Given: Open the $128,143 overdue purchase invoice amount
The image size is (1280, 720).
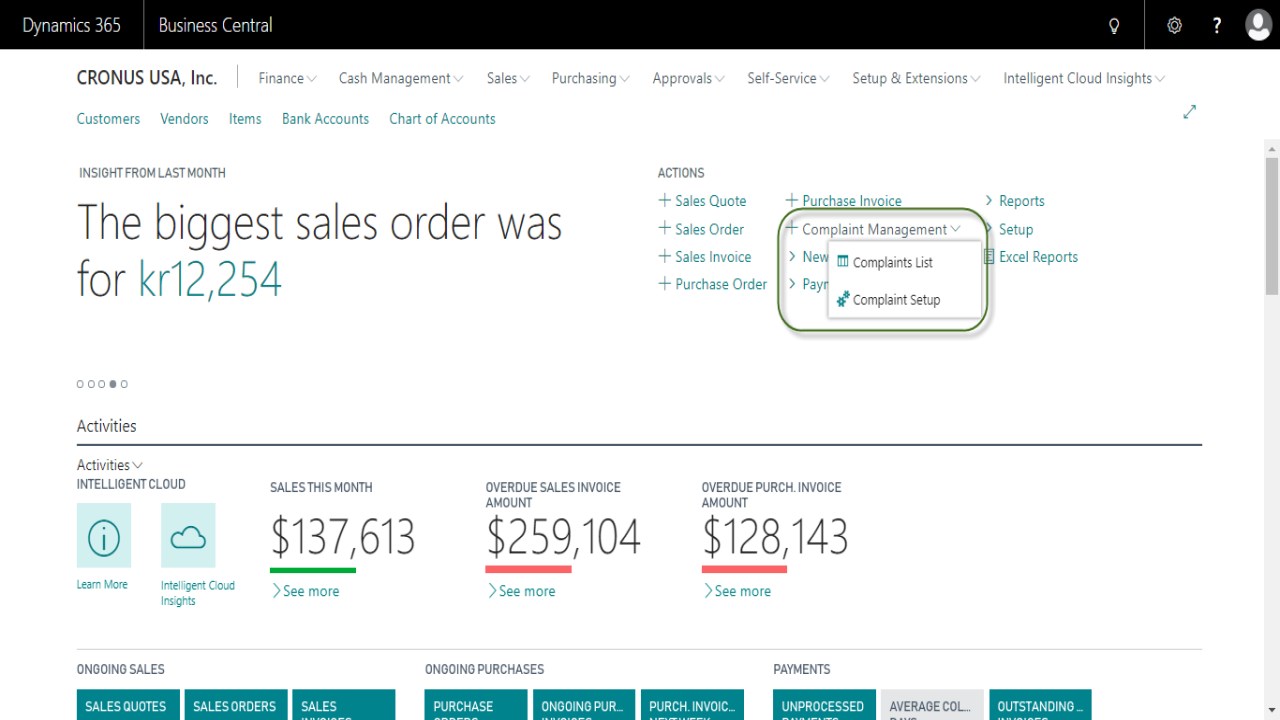Looking at the screenshot, I should (x=775, y=537).
